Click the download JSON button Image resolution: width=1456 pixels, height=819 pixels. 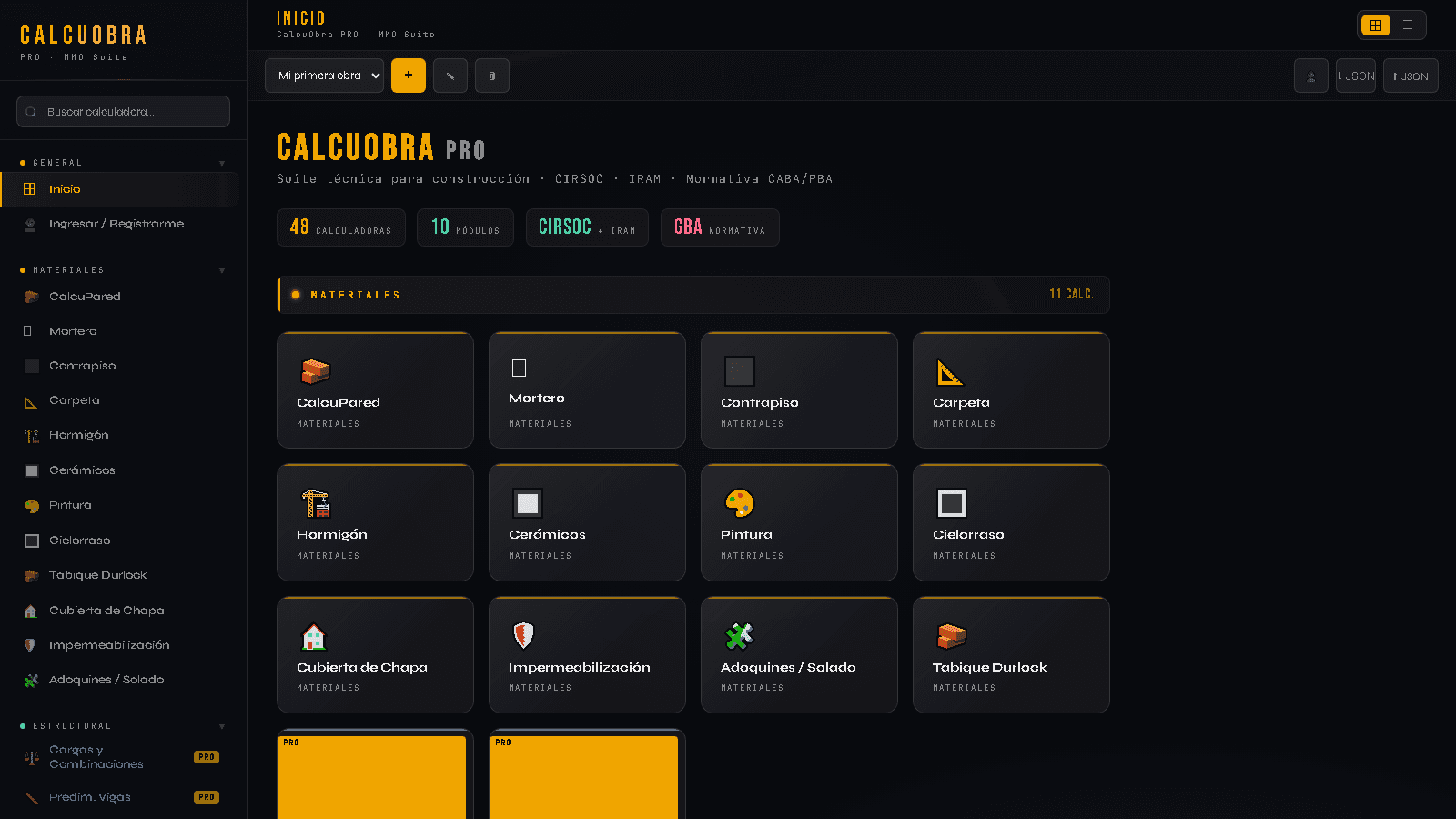[x=1356, y=76]
